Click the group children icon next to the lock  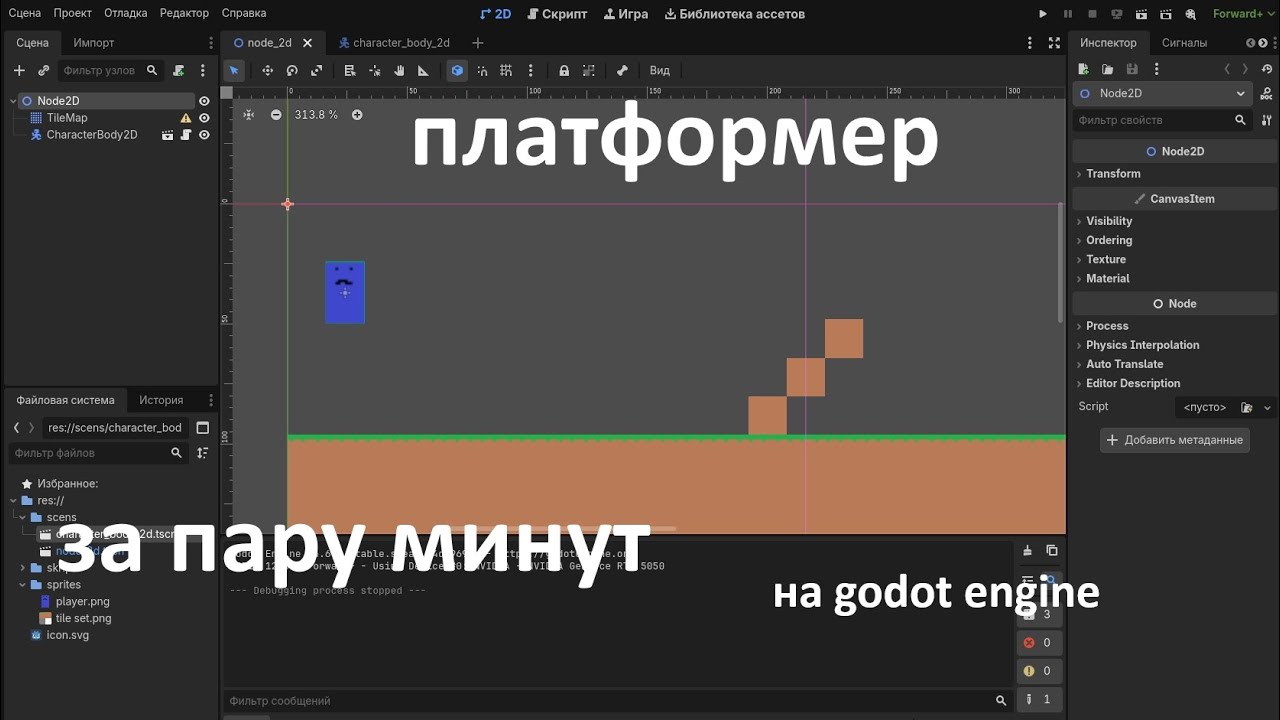pyautogui.click(x=589, y=71)
